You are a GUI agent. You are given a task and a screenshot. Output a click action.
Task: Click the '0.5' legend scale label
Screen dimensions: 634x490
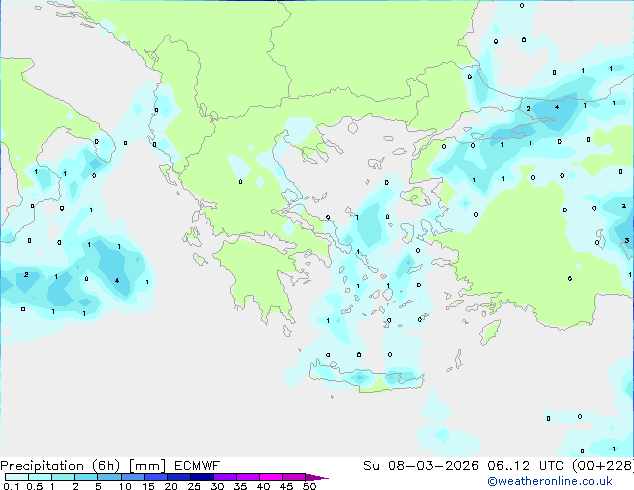click(x=35, y=486)
